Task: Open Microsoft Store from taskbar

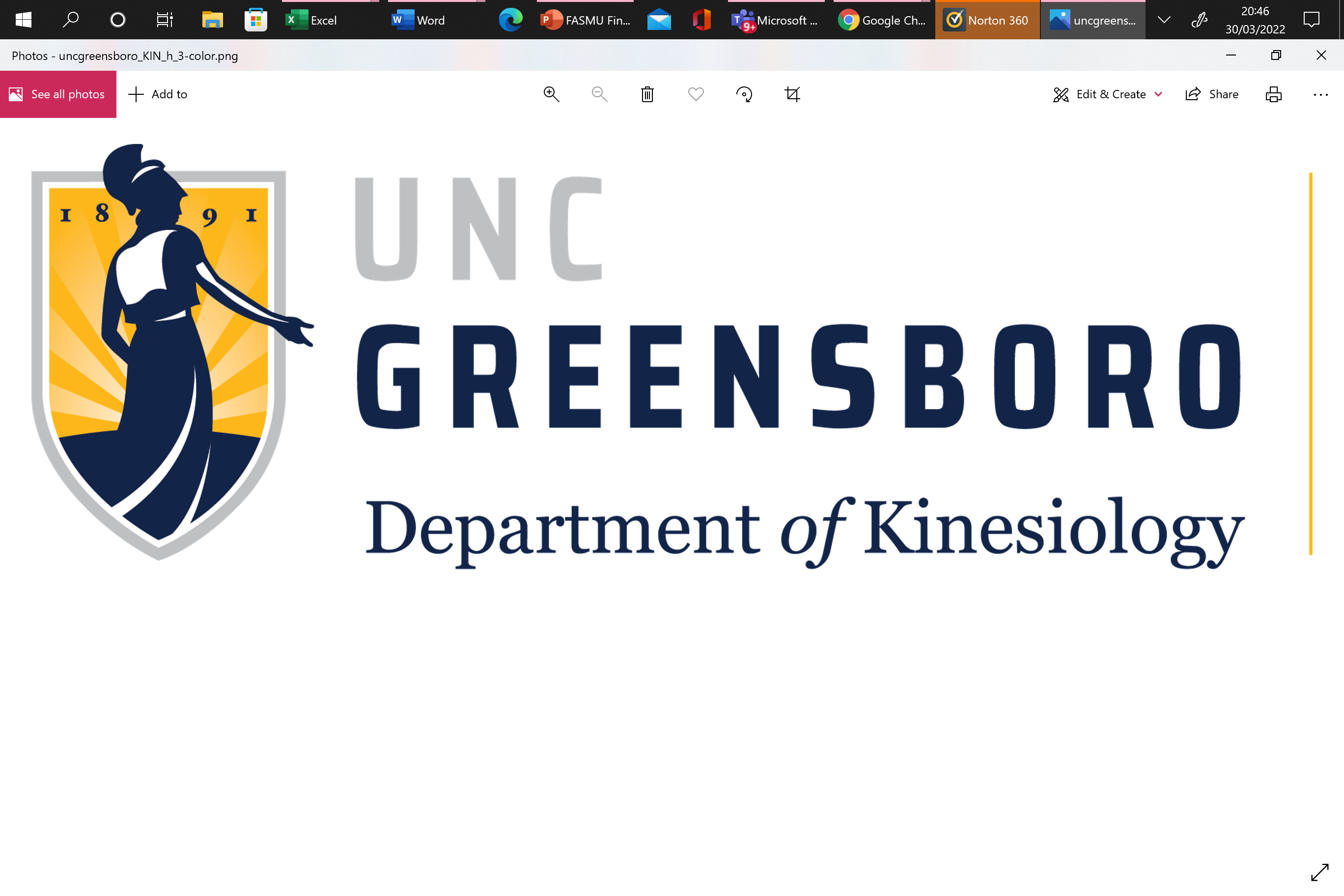Action: [255, 20]
